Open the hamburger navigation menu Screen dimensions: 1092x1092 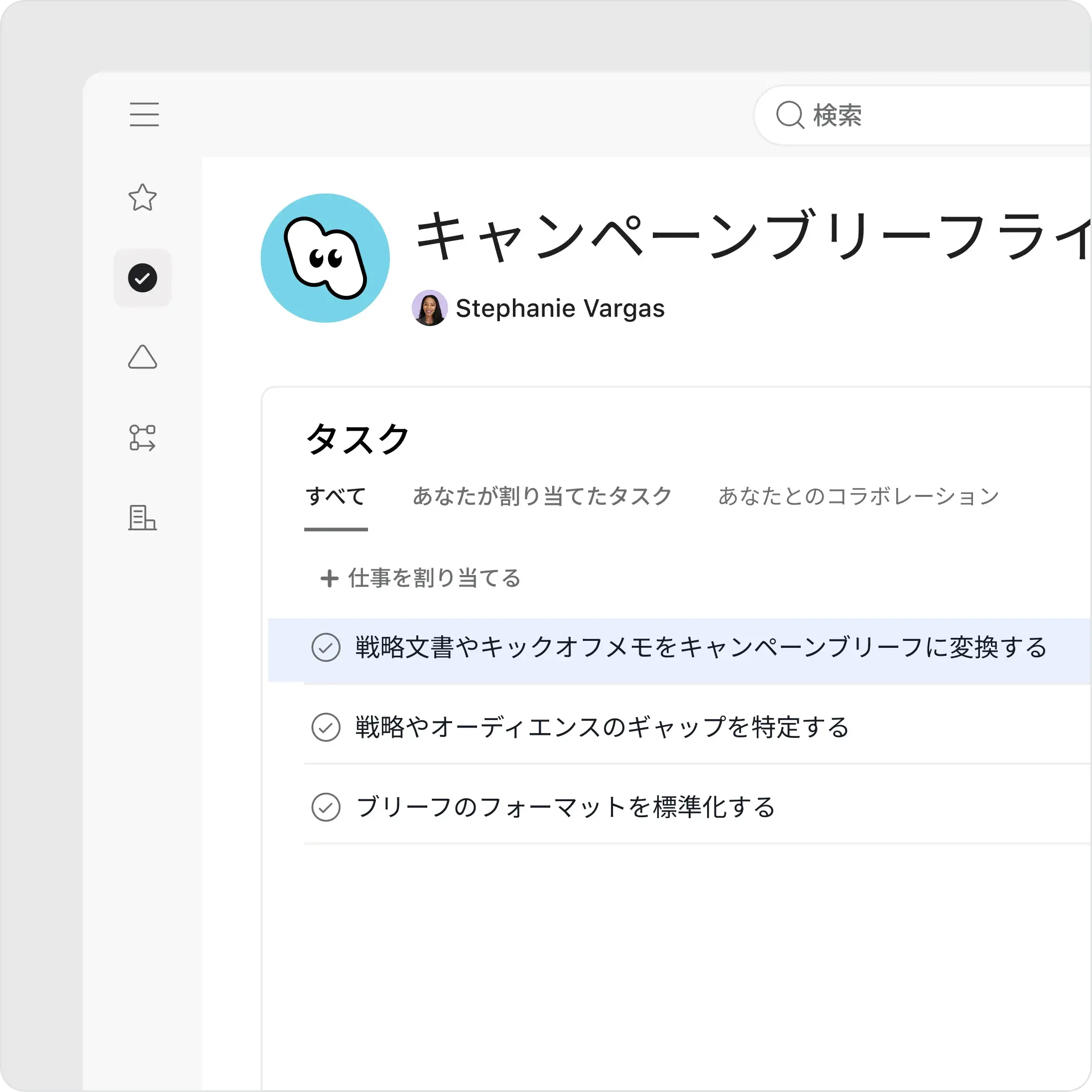[x=143, y=115]
